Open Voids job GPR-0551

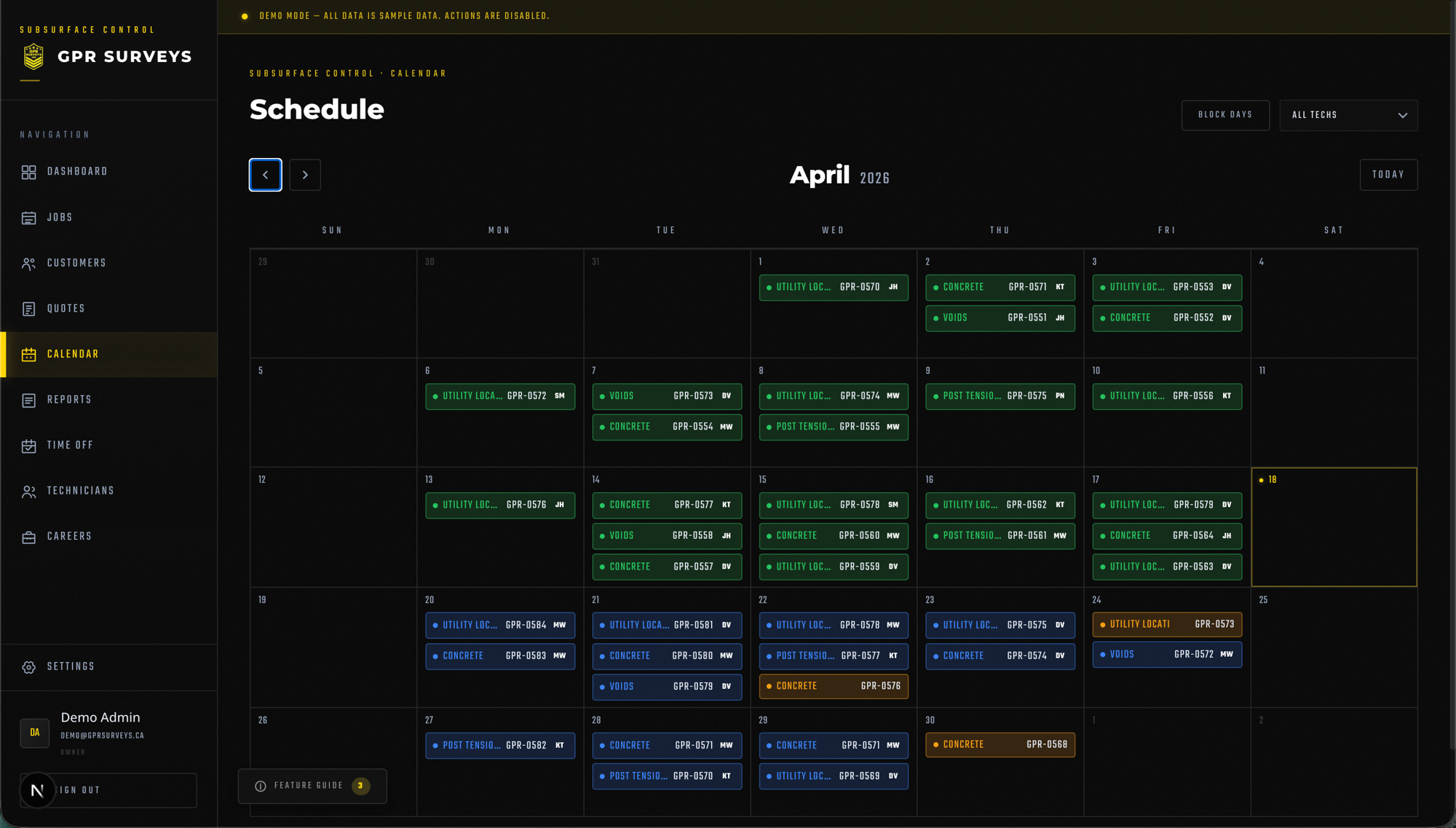(1000, 318)
